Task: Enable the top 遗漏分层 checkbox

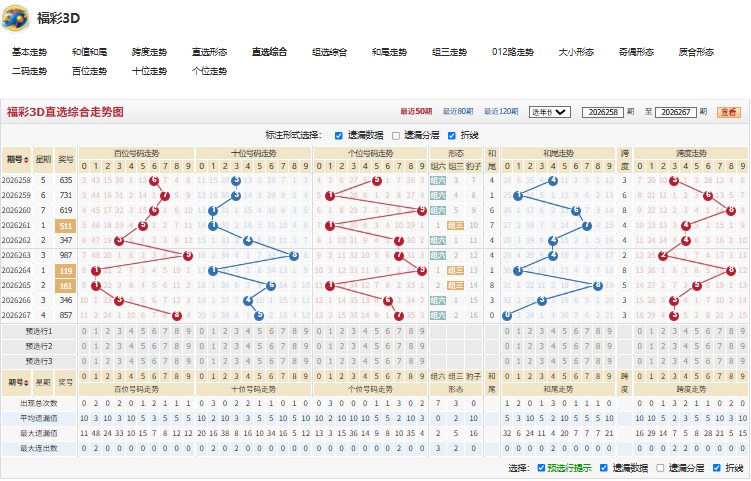Action: pos(396,136)
